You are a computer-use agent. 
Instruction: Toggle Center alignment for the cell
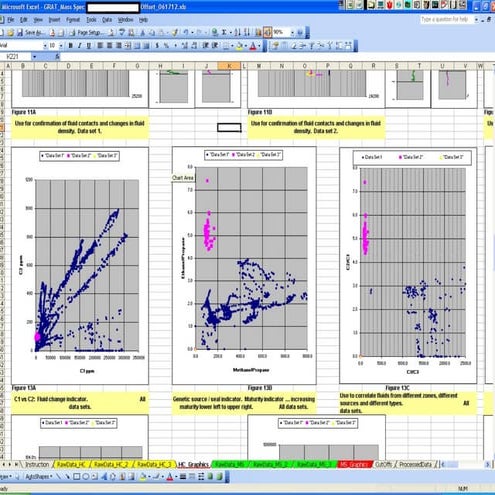(x=109, y=46)
